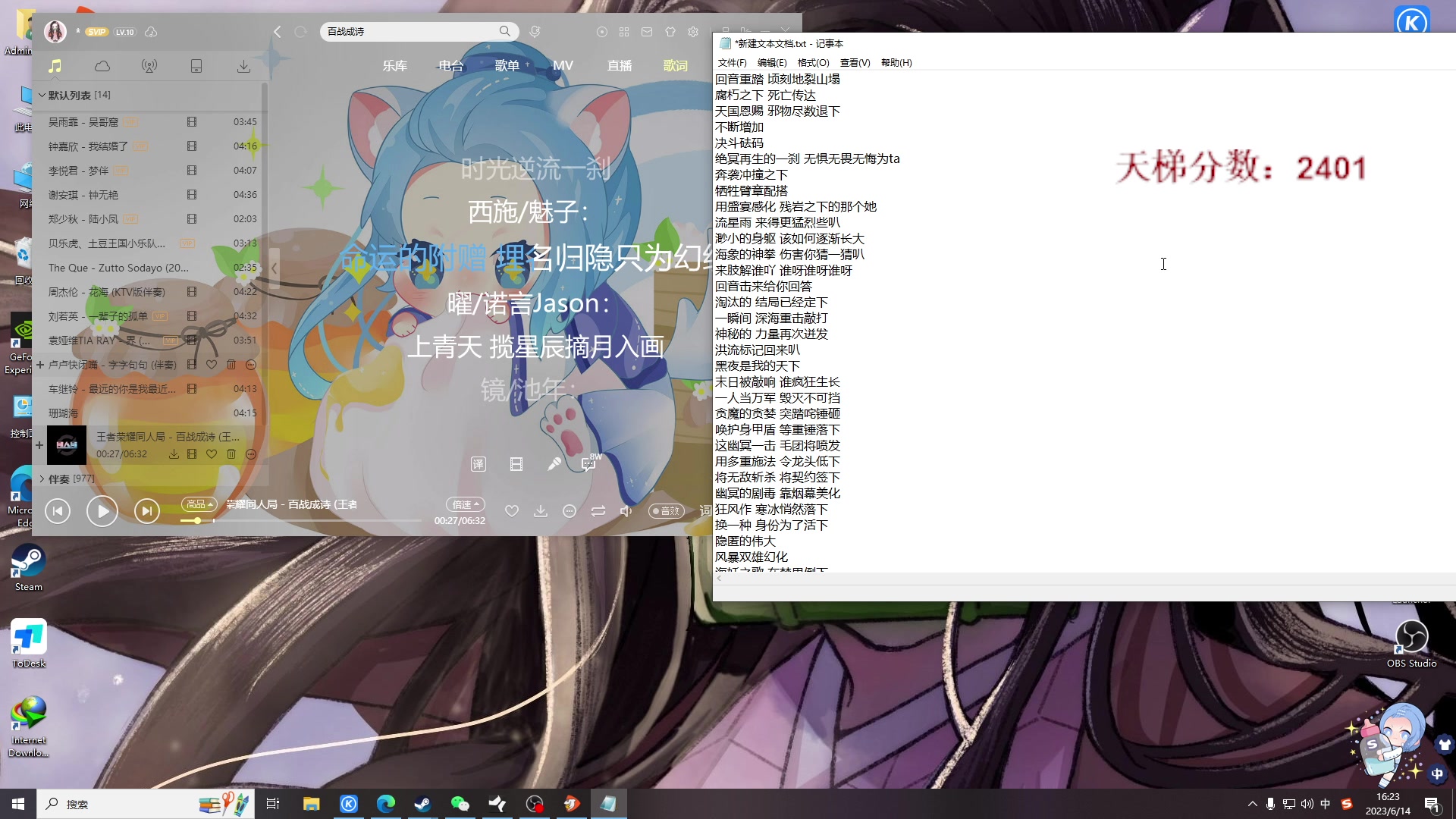Open the comments bubble icon showing 8W
1456x819 pixels.
coord(591,463)
